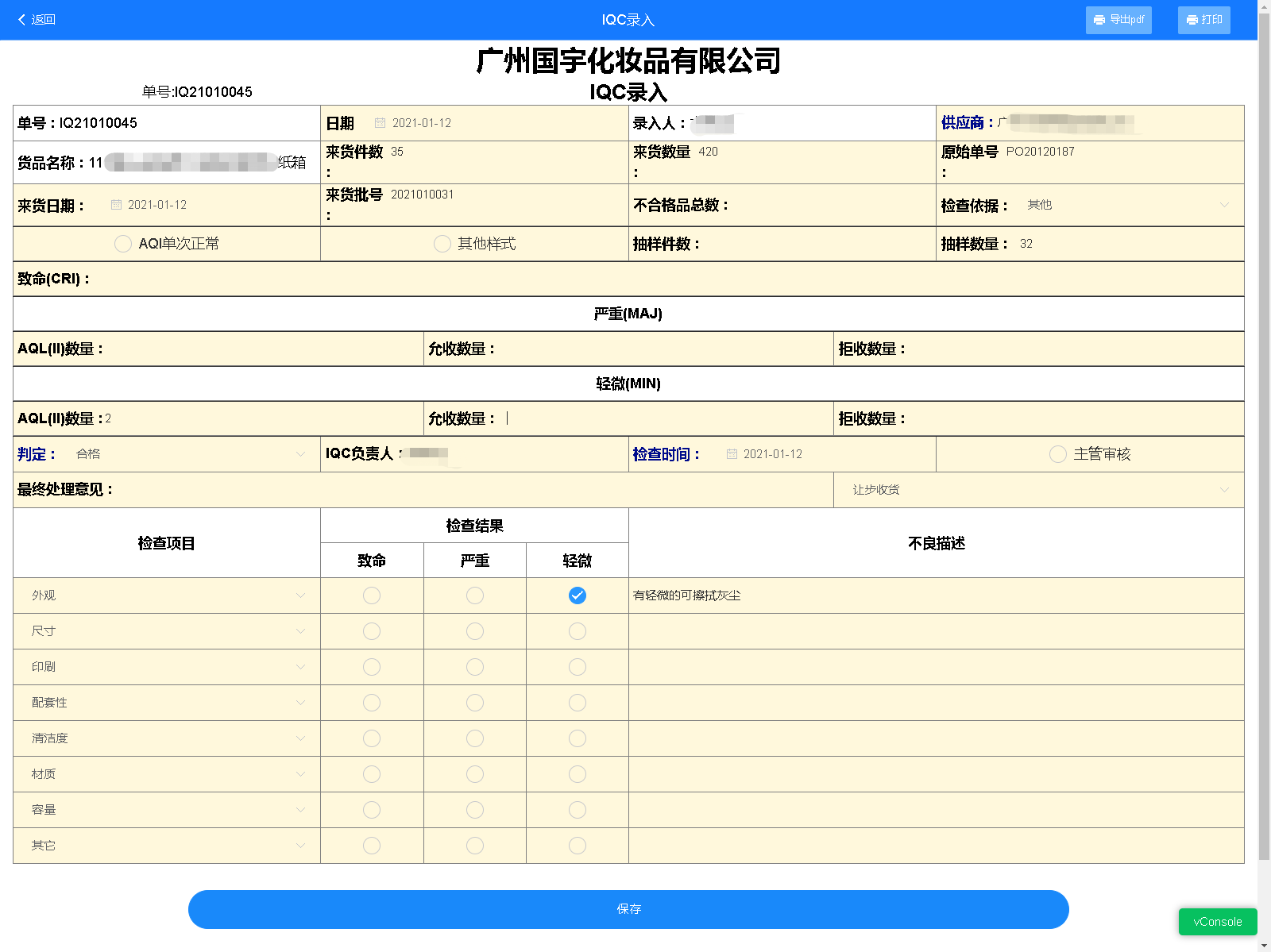1271x952 pixels.
Task: Toggle the 主管审核 radio button
Action: coord(1057,454)
